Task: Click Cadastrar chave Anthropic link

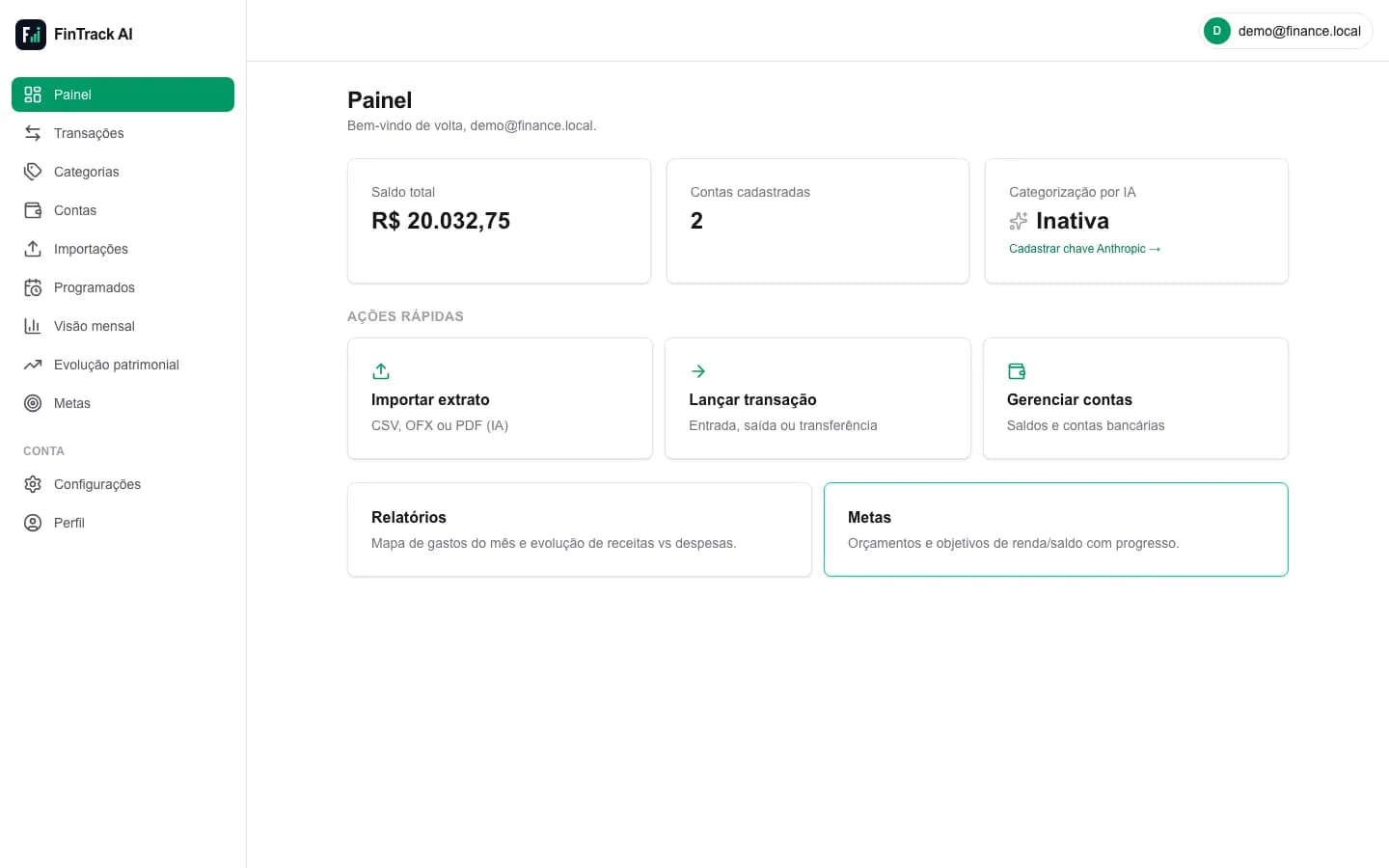Action: 1084,249
